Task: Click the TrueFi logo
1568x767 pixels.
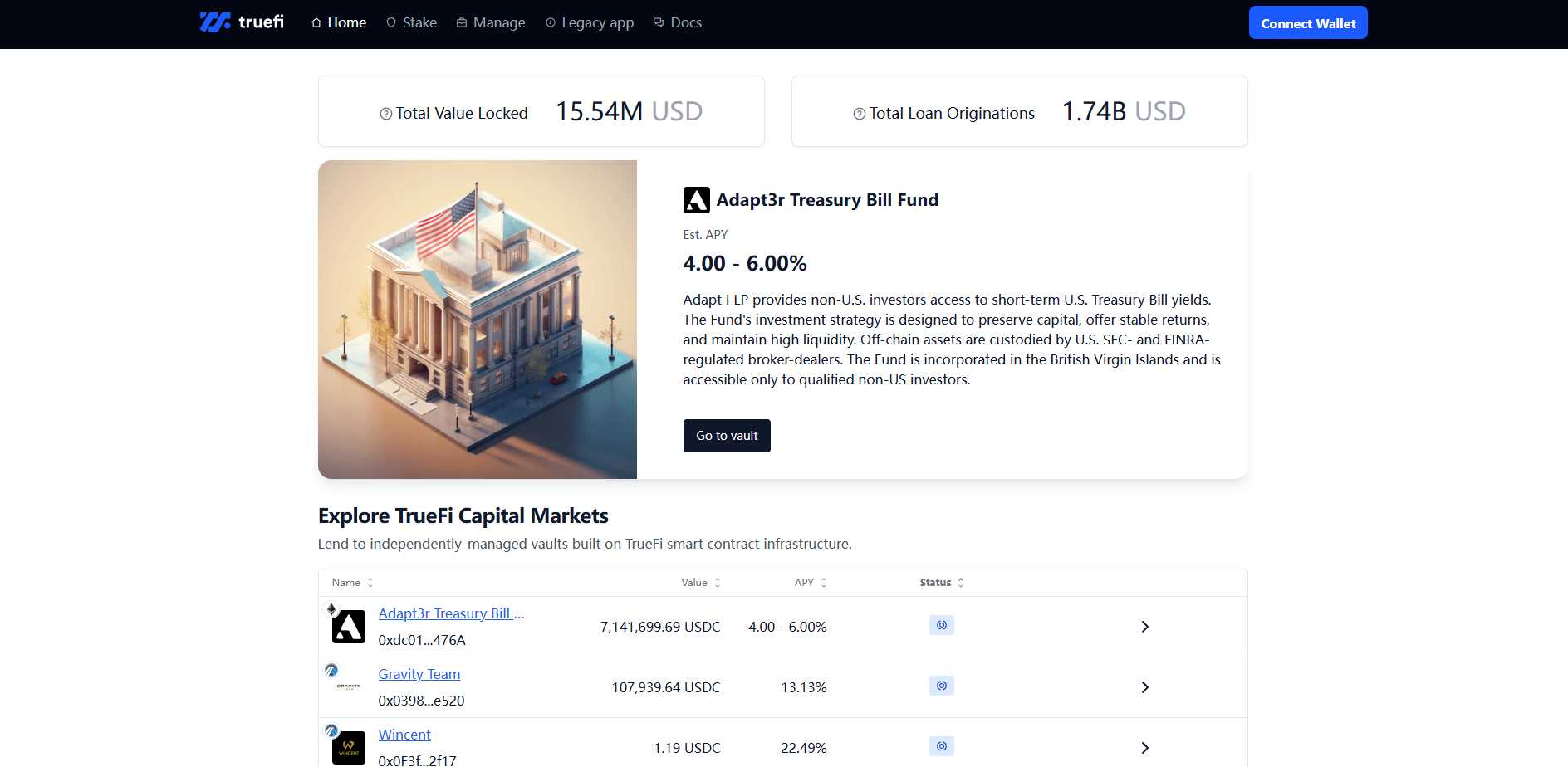Action: [241, 22]
